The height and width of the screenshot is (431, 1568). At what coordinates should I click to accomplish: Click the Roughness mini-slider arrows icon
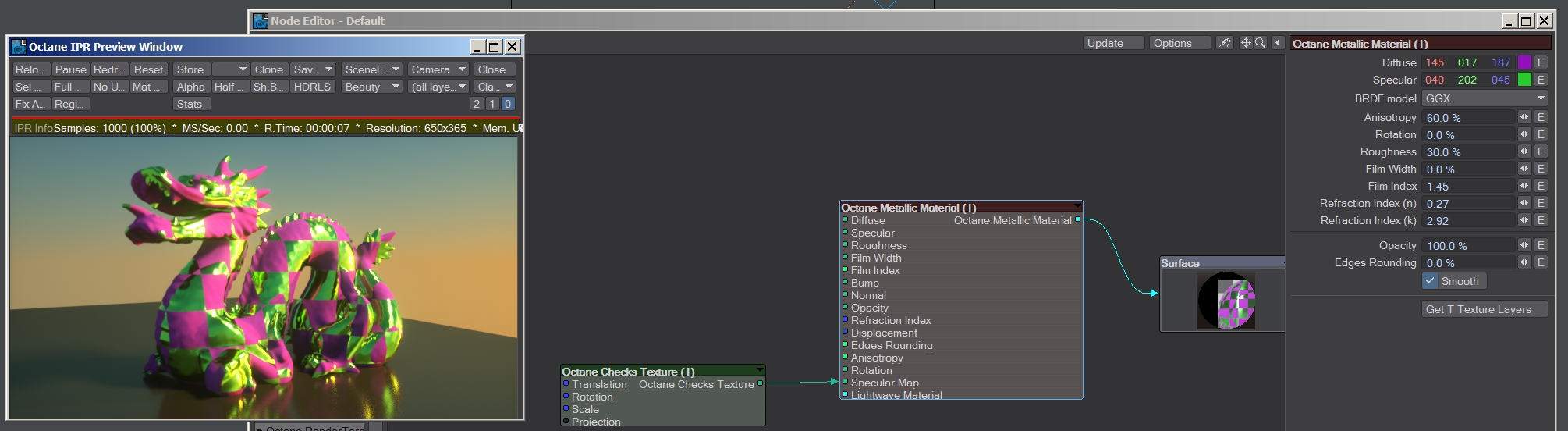click(1524, 151)
